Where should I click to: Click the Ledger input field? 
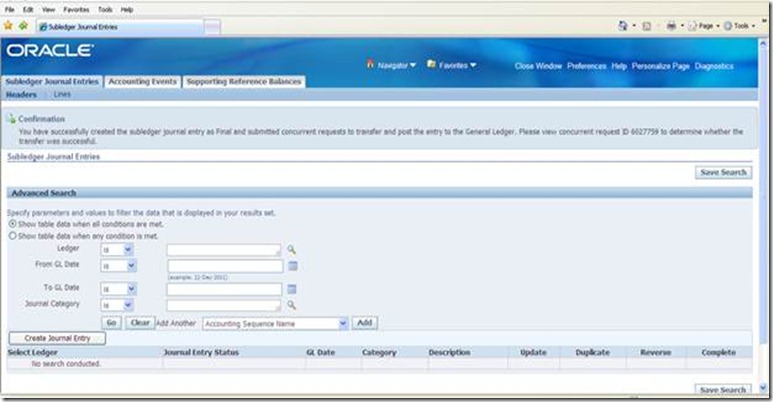[224, 250]
